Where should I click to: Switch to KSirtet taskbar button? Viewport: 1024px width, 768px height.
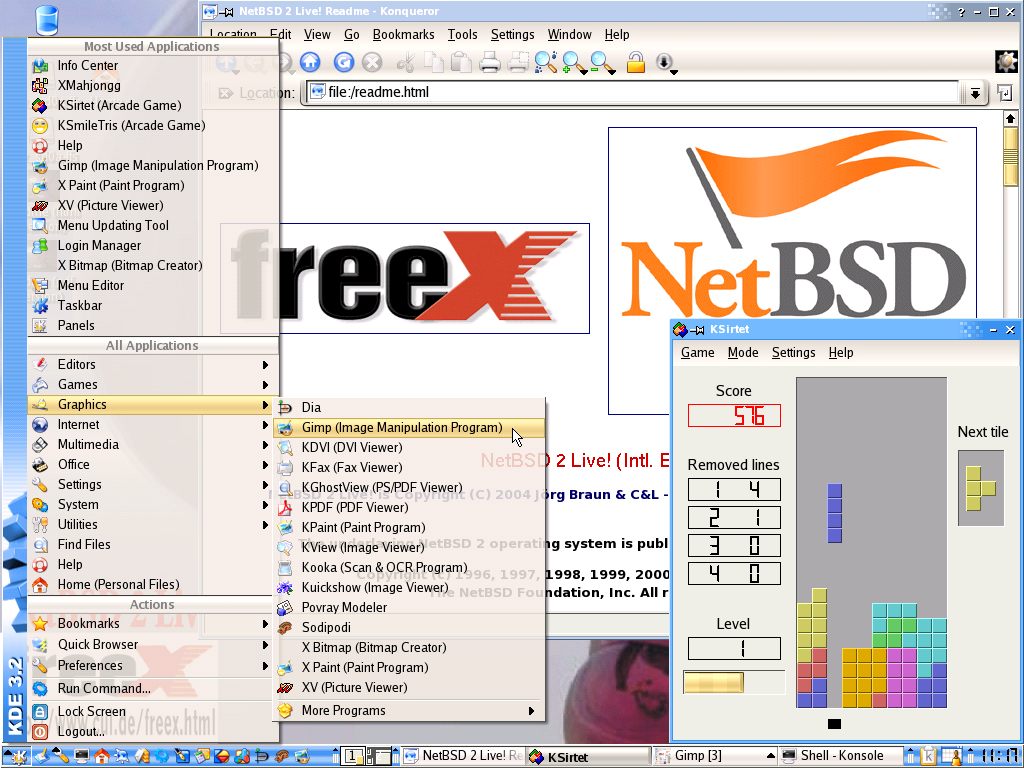pyautogui.click(x=588, y=756)
